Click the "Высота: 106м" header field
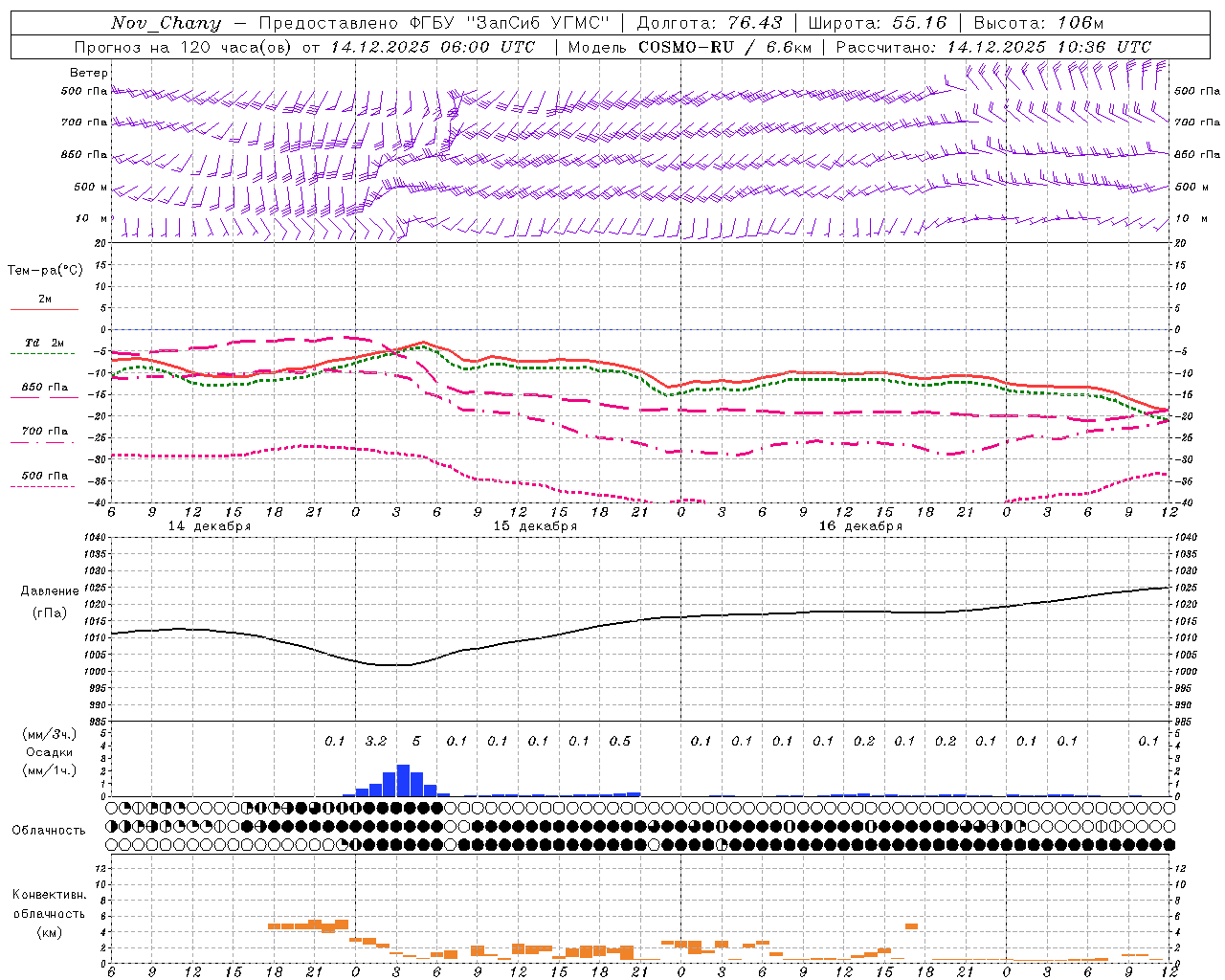The height and width of the screenshot is (980, 1225). (1038, 23)
